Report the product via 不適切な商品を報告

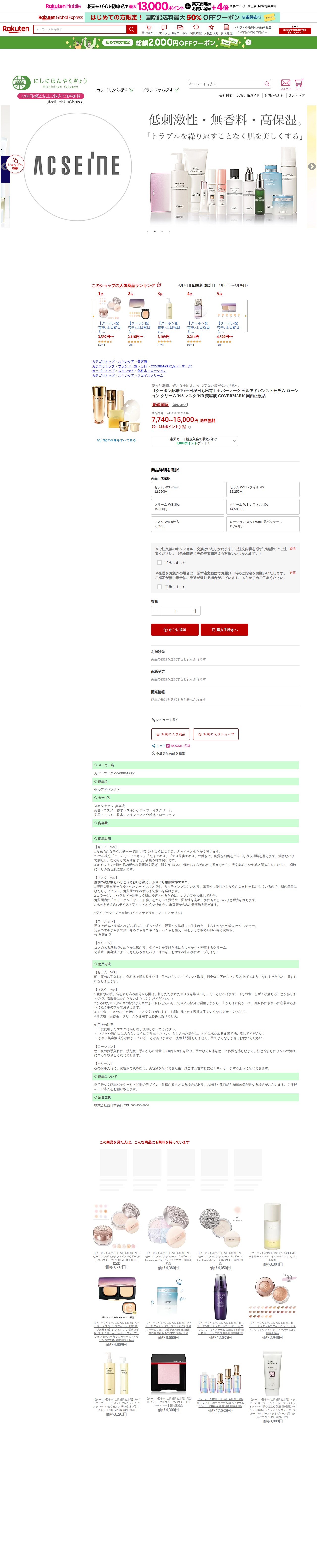click(168, 753)
